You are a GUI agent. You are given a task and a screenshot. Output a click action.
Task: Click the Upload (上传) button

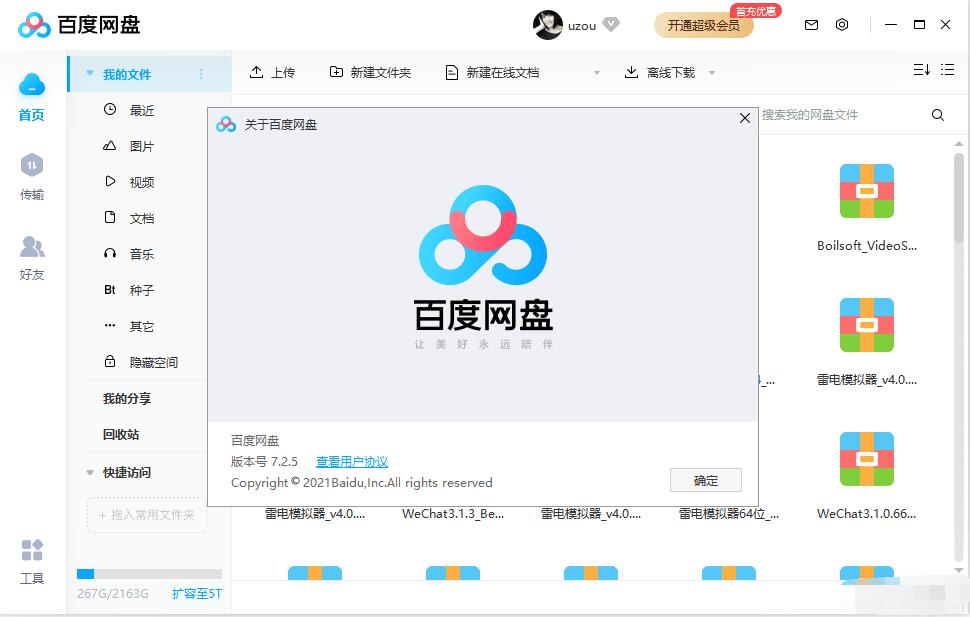coord(272,72)
